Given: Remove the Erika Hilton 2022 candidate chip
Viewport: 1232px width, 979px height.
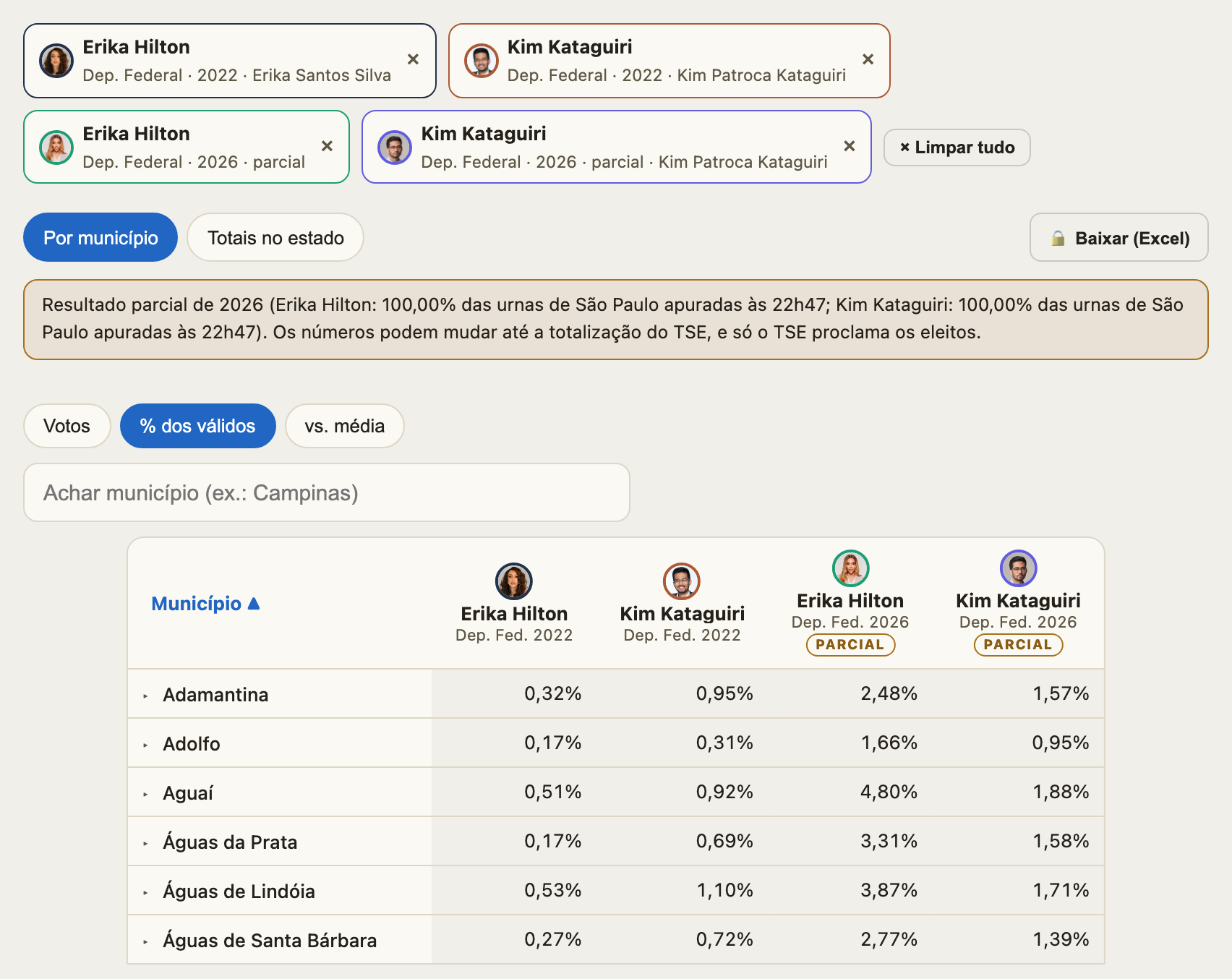Looking at the screenshot, I should [x=413, y=59].
